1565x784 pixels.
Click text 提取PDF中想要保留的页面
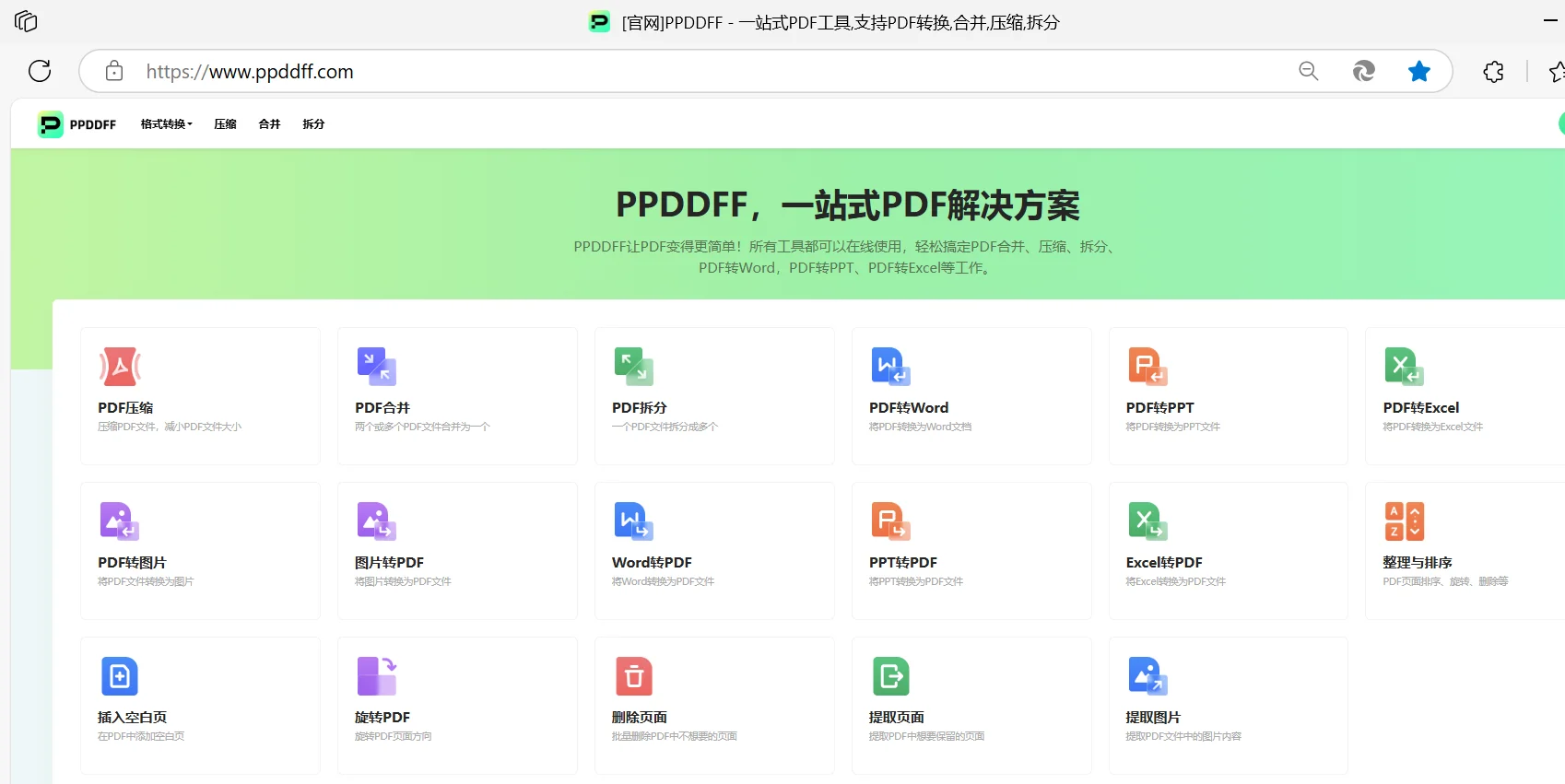(927, 736)
